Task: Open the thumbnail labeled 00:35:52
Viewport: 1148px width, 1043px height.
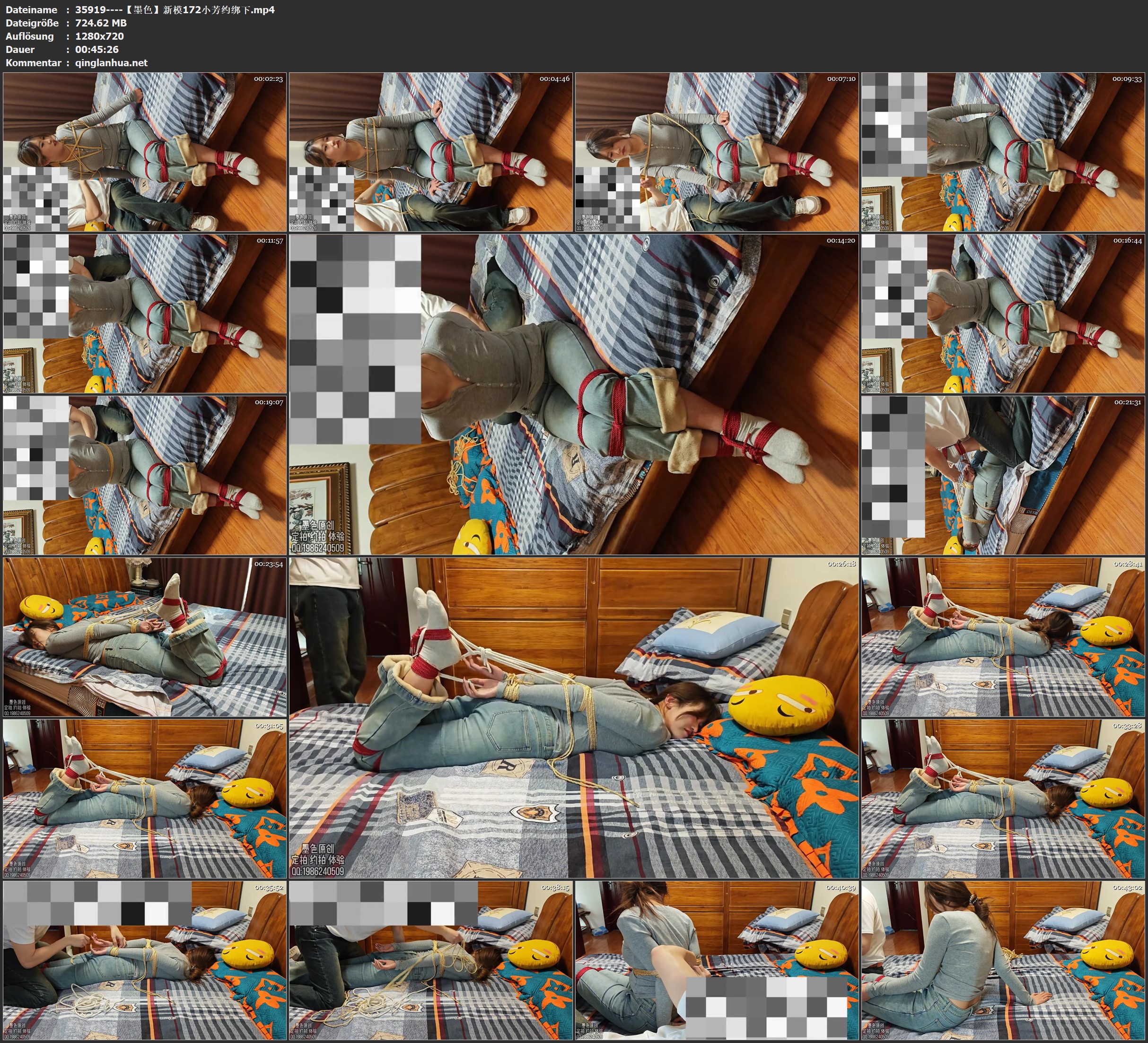Action: [x=145, y=960]
